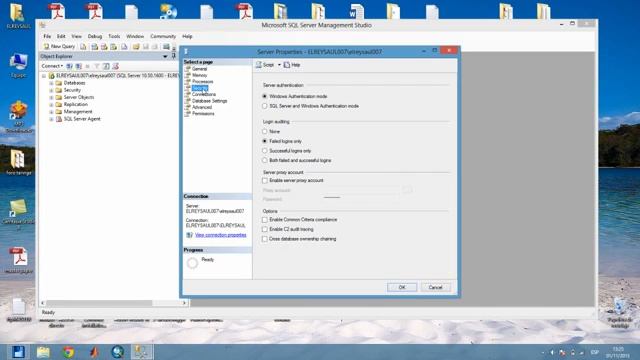Click the Analysis Services DMX Query icon
This screenshot has width=640, height=360.
click(x=104, y=47)
